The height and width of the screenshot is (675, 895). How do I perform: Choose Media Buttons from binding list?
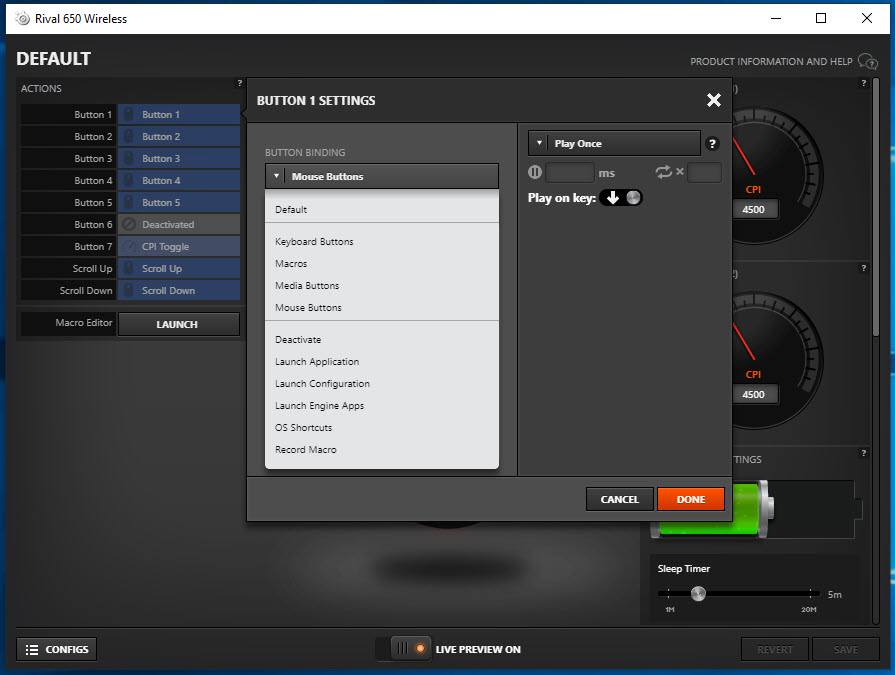tap(382, 285)
